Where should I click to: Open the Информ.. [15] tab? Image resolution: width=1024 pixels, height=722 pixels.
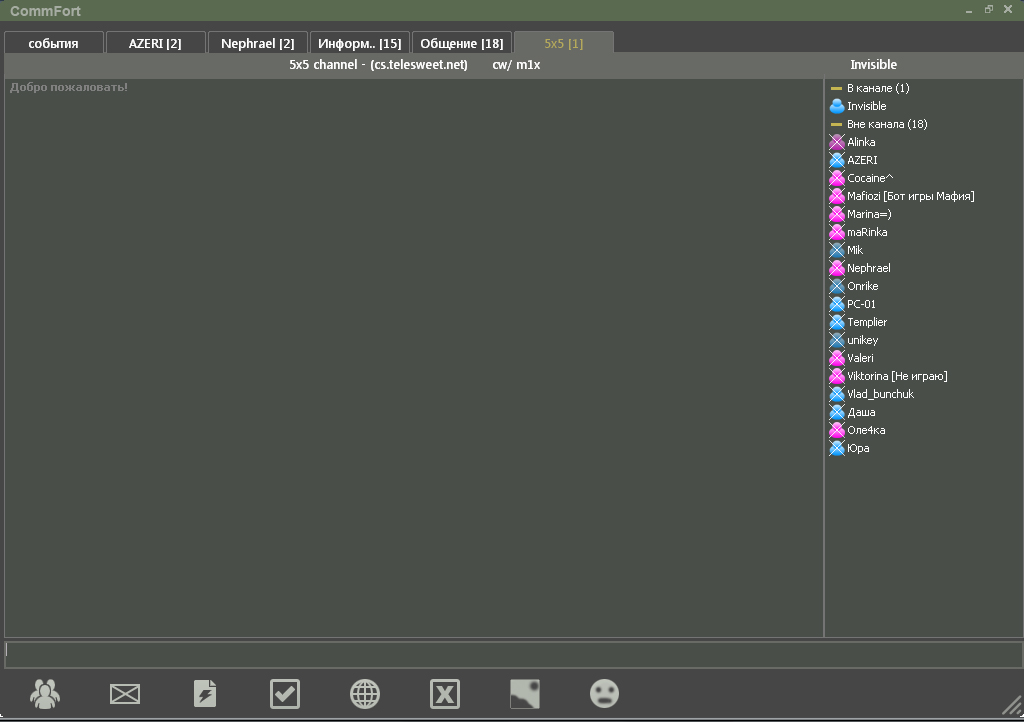(x=359, y=43)
